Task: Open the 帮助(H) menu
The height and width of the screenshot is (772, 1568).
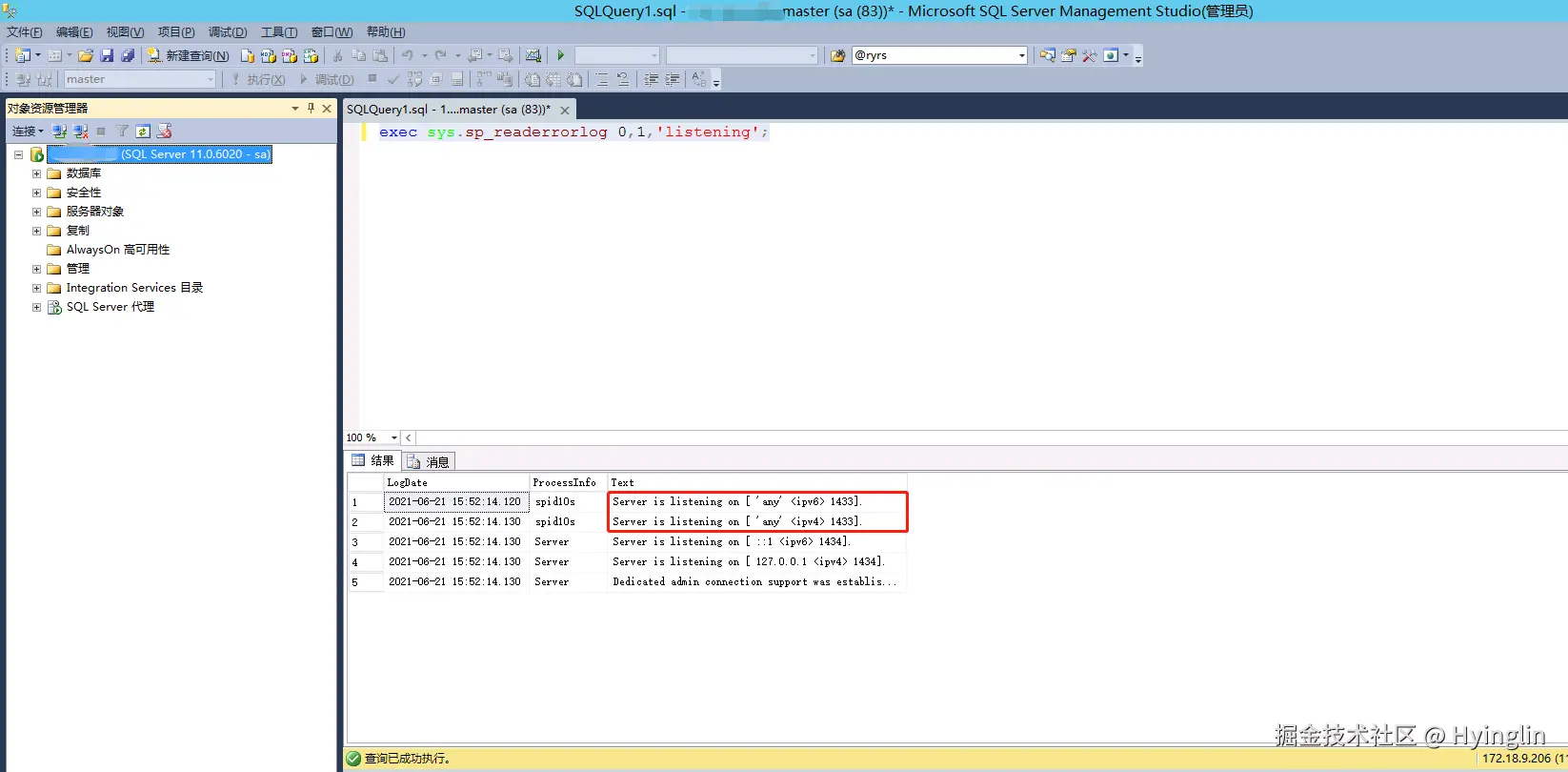Action: pos(386,32)
